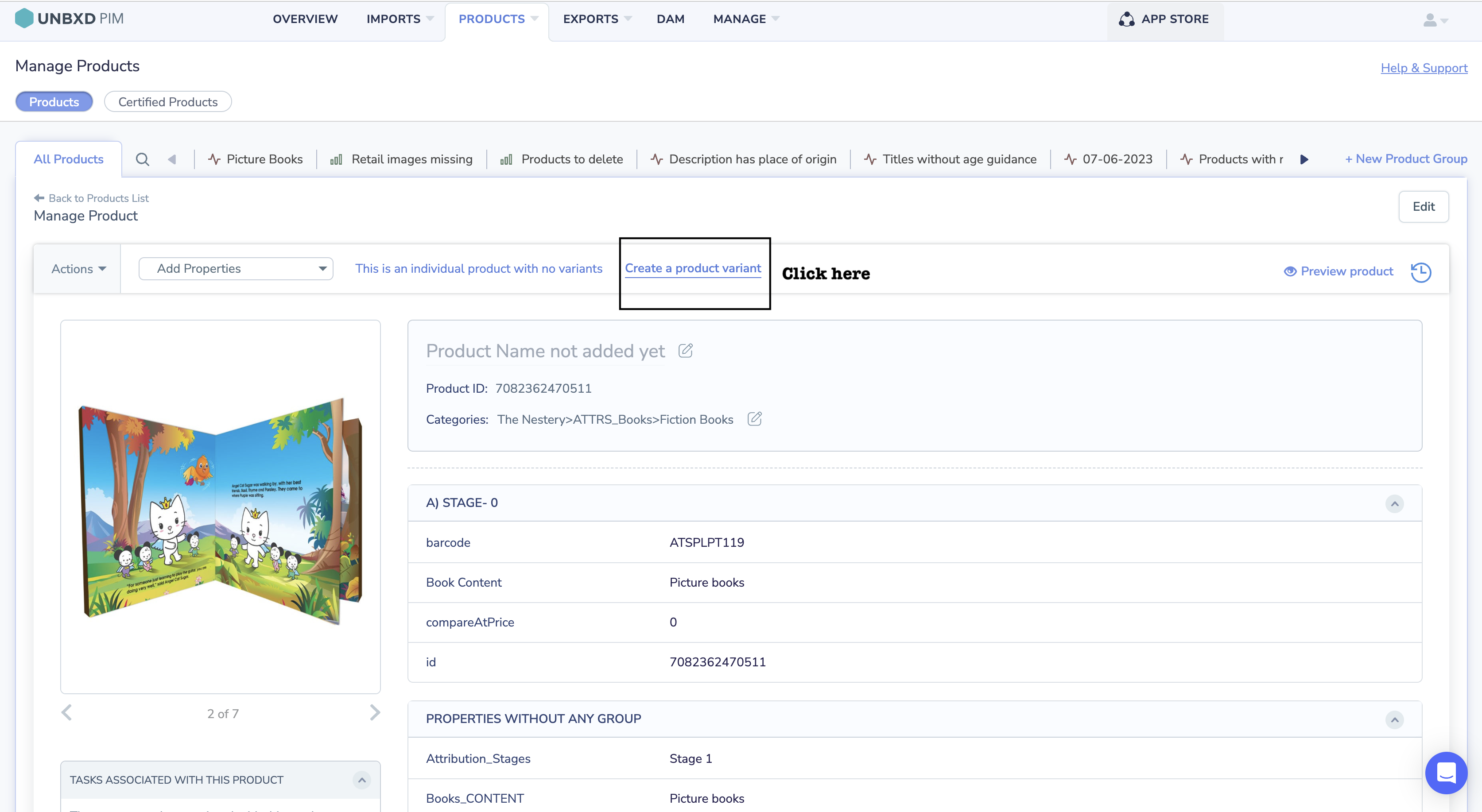This screenshot has height=812, width=1482.
Task: Click the App Store icon
Action: [x=1126, y=19]
